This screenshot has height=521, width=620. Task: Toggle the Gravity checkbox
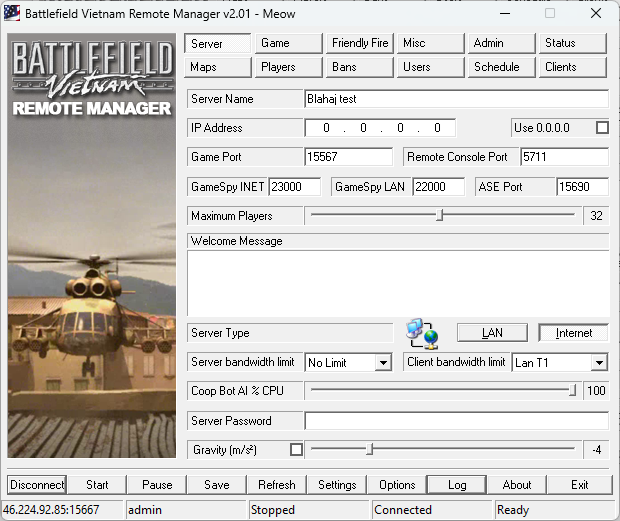click(296, 450)
